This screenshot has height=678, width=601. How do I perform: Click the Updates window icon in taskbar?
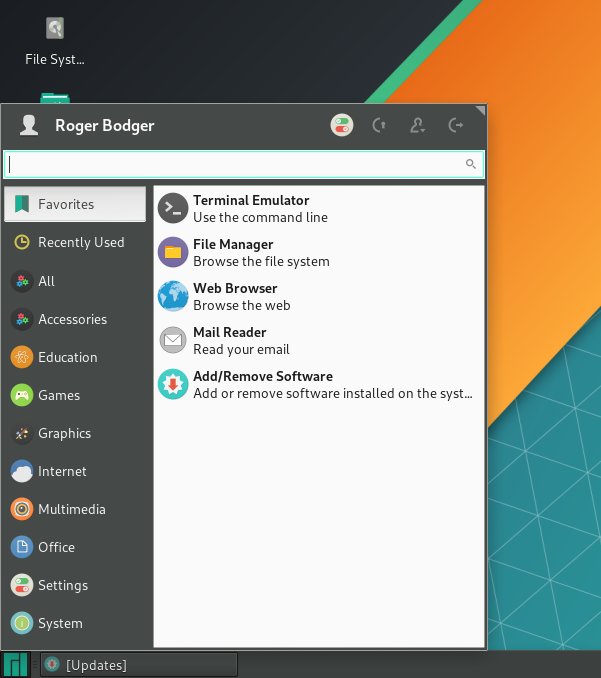[52, 664]
